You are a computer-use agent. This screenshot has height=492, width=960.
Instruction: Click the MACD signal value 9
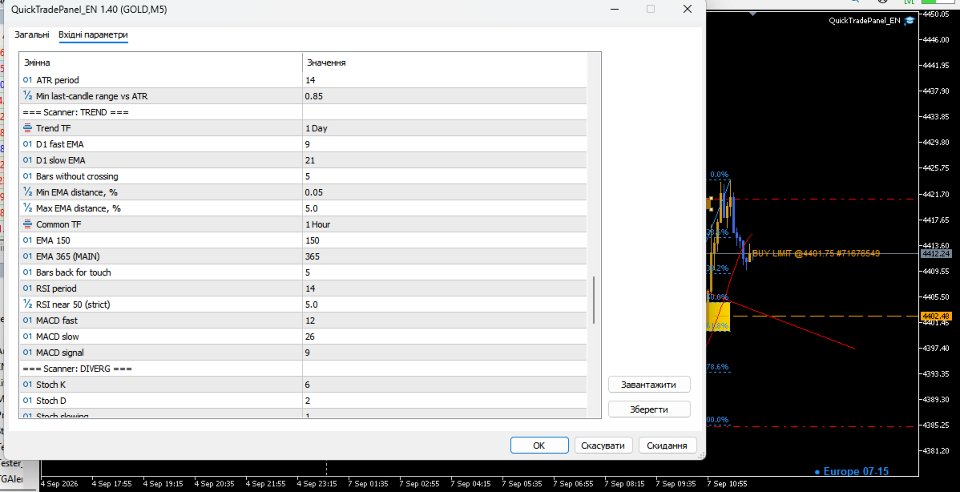click(x=444, y=352)
